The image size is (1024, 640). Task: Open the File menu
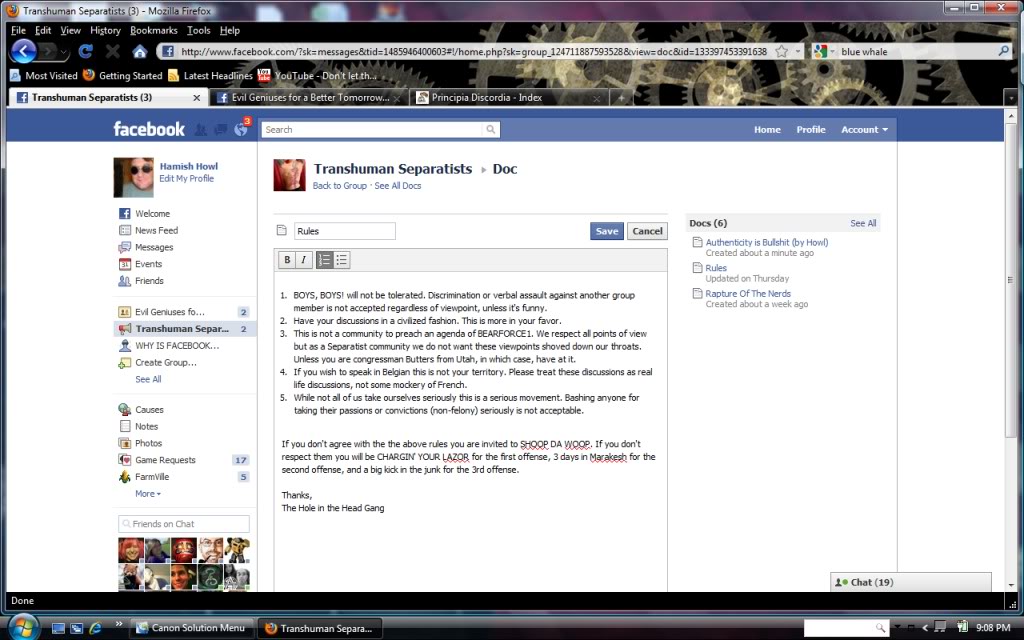tap(18, 30)
